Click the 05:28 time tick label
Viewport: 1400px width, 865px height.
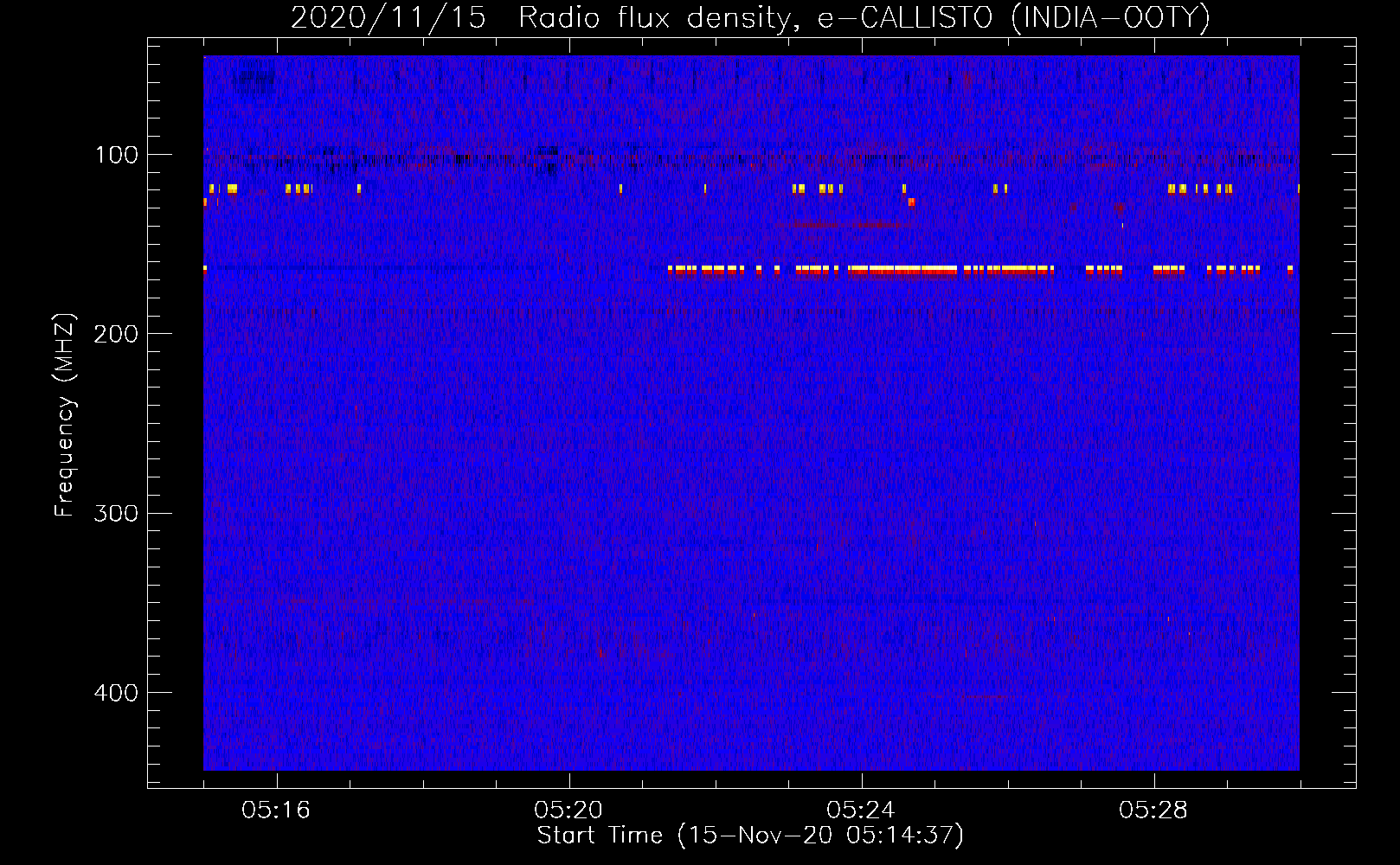(1153, 810)
